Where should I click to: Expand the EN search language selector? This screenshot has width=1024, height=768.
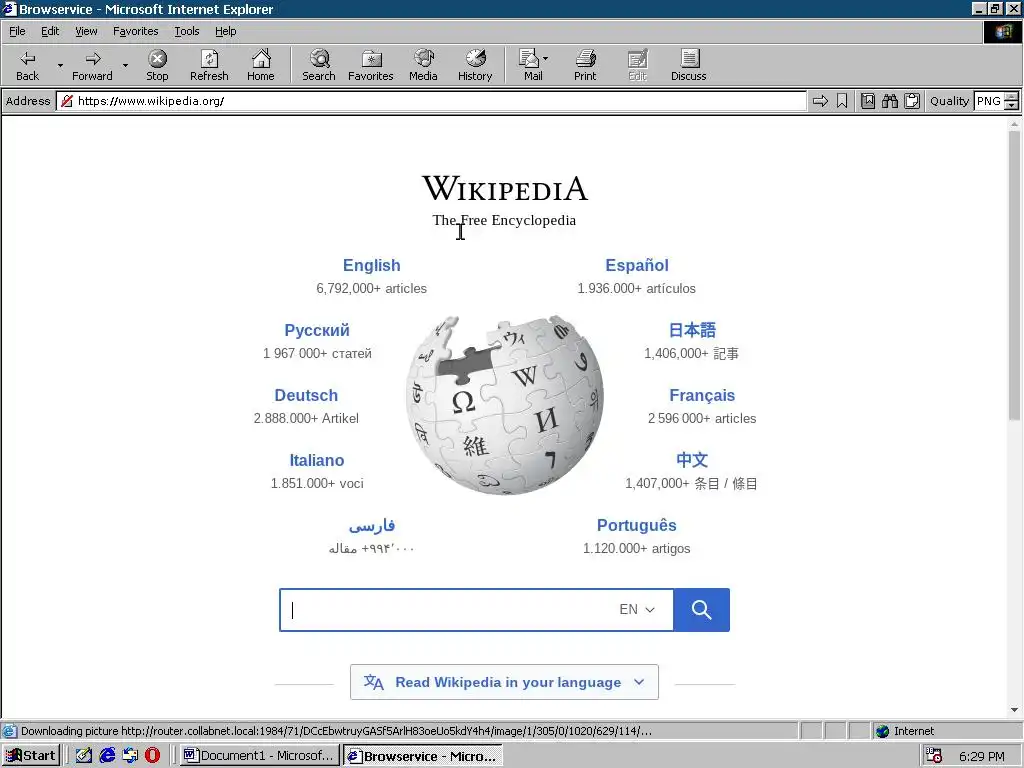click(637, 609)
